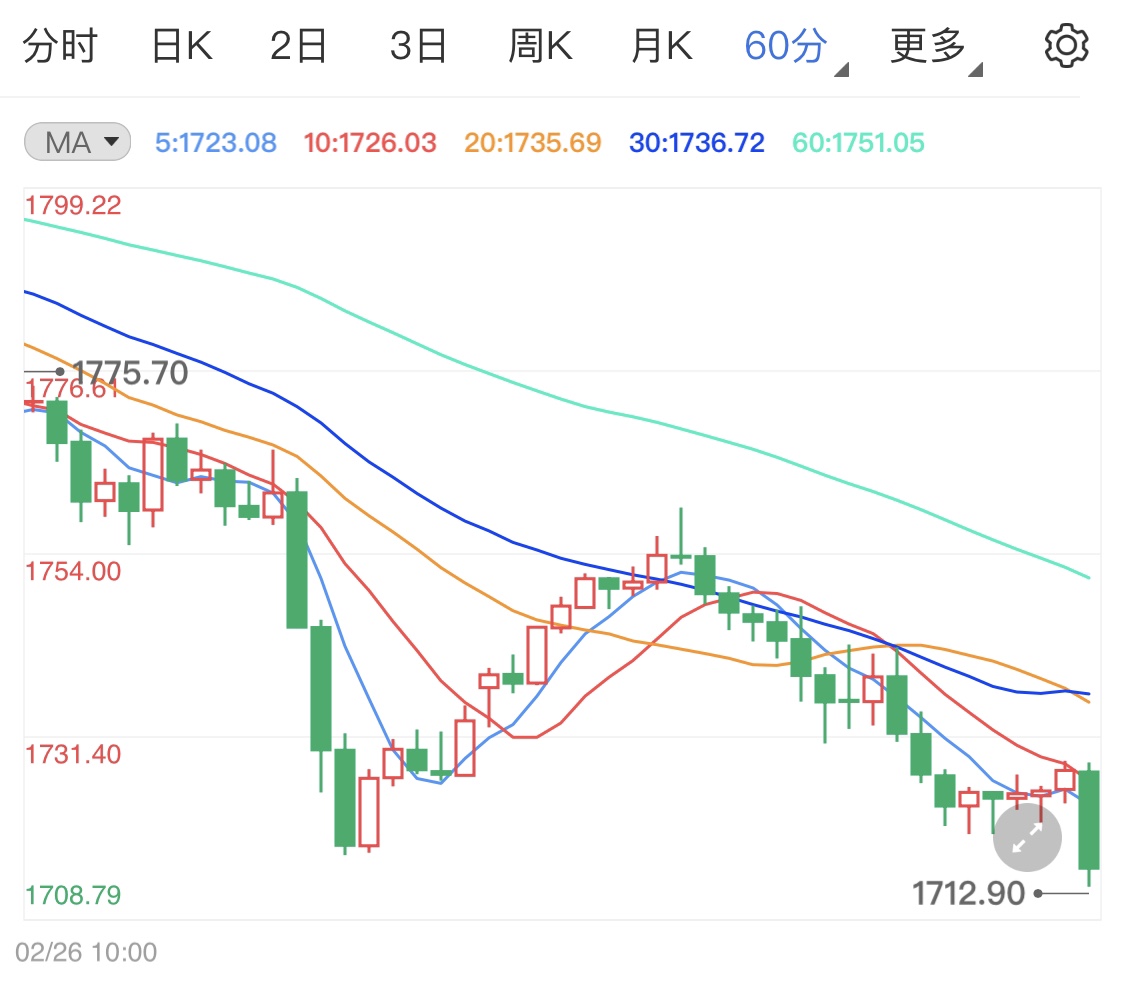This screenshot has height=982, width=1125.
Task: Switch to the 日K tab
Action: 182,46
